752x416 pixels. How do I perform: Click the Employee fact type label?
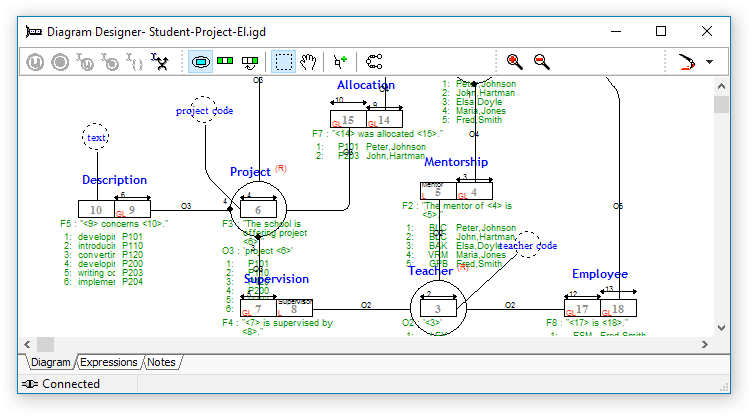pos(600,274)
